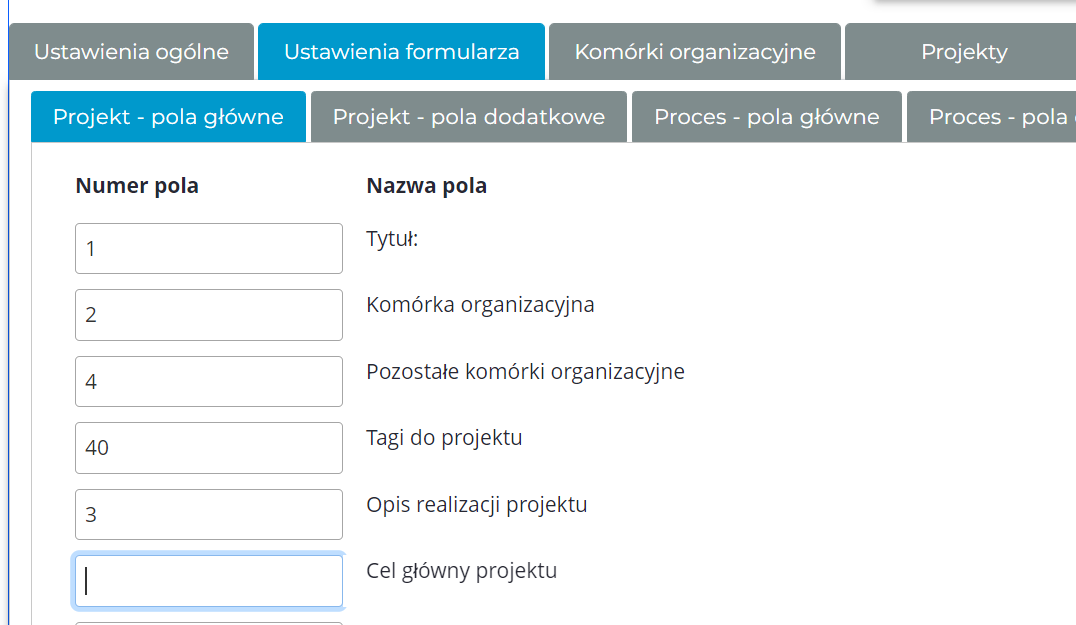Open the partially visible Proces subtab on the right
1076x625 pixels.
click(995, 117)
